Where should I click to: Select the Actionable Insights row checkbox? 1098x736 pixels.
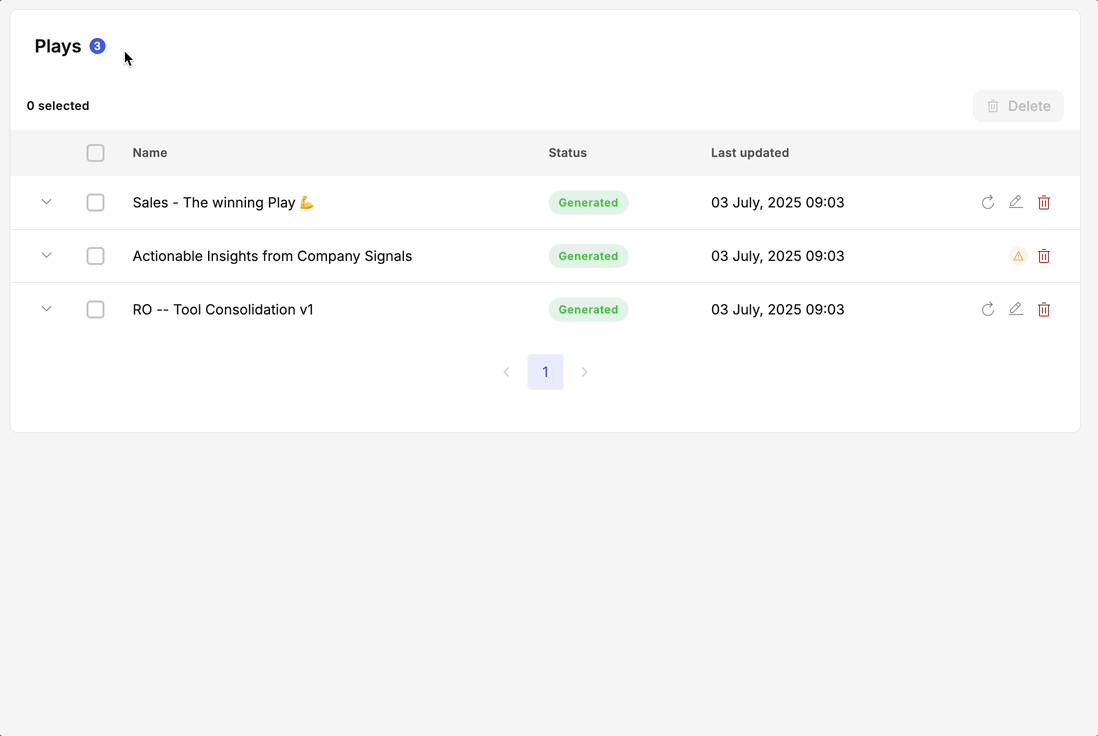click(x=95, y=256)
